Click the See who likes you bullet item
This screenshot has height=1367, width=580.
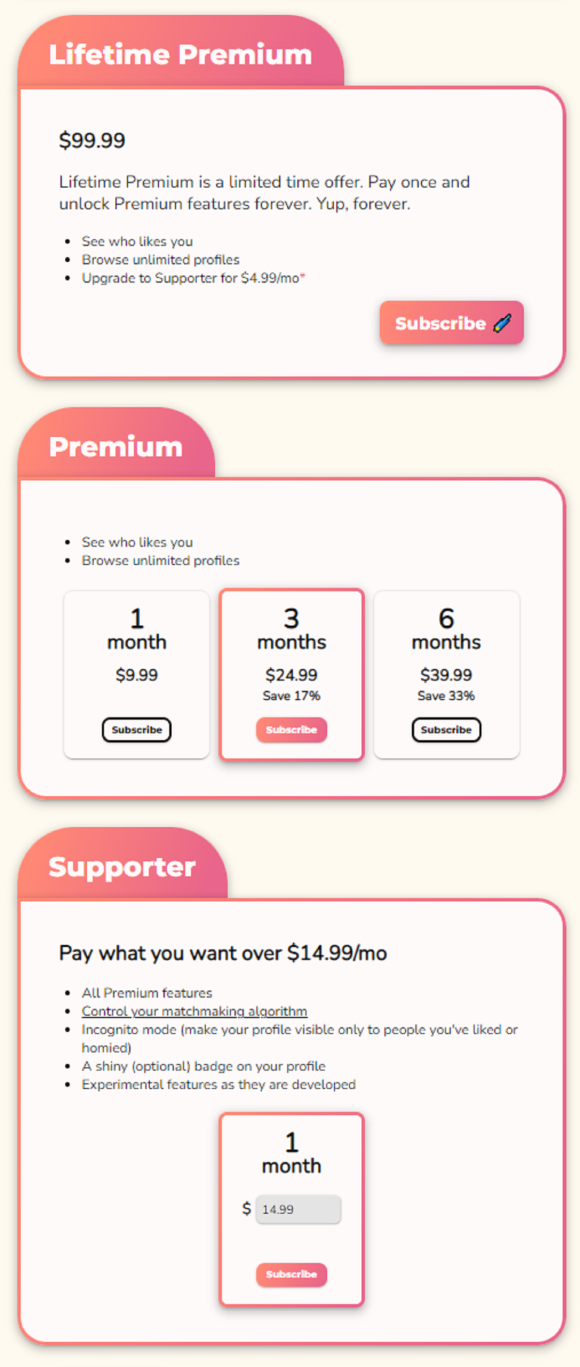pos(137,241)
